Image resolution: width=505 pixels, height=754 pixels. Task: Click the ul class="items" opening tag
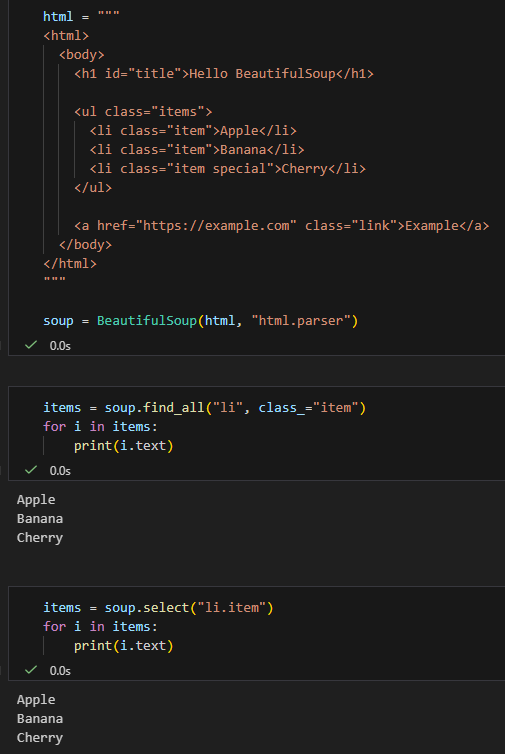[x=143, y=112]
